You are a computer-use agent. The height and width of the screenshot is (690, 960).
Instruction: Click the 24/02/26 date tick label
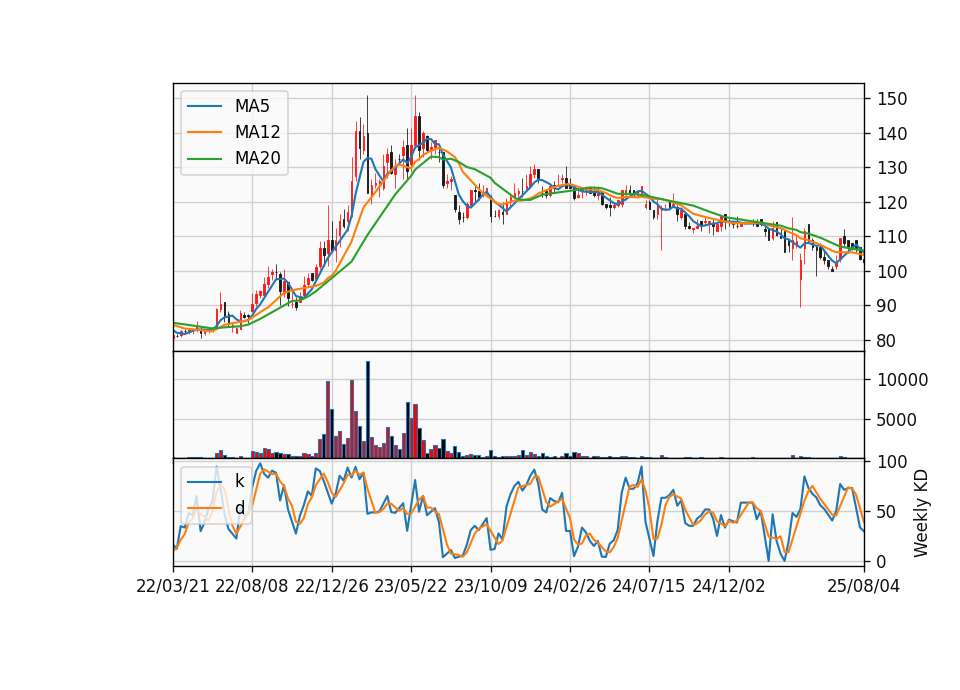[x=570, y=586]
